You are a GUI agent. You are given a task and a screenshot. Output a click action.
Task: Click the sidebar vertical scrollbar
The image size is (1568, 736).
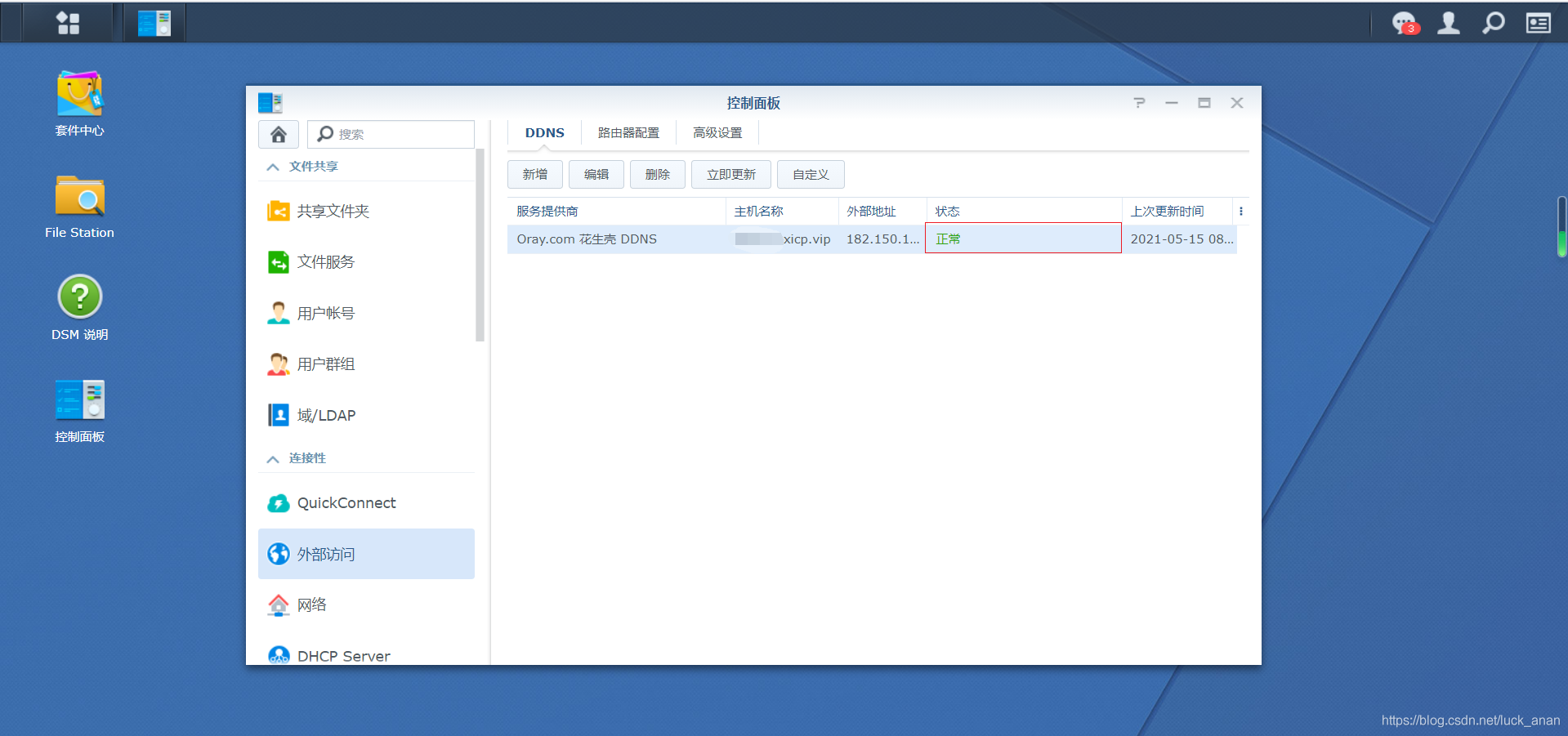pyautogui.click(x=480, y=245)
